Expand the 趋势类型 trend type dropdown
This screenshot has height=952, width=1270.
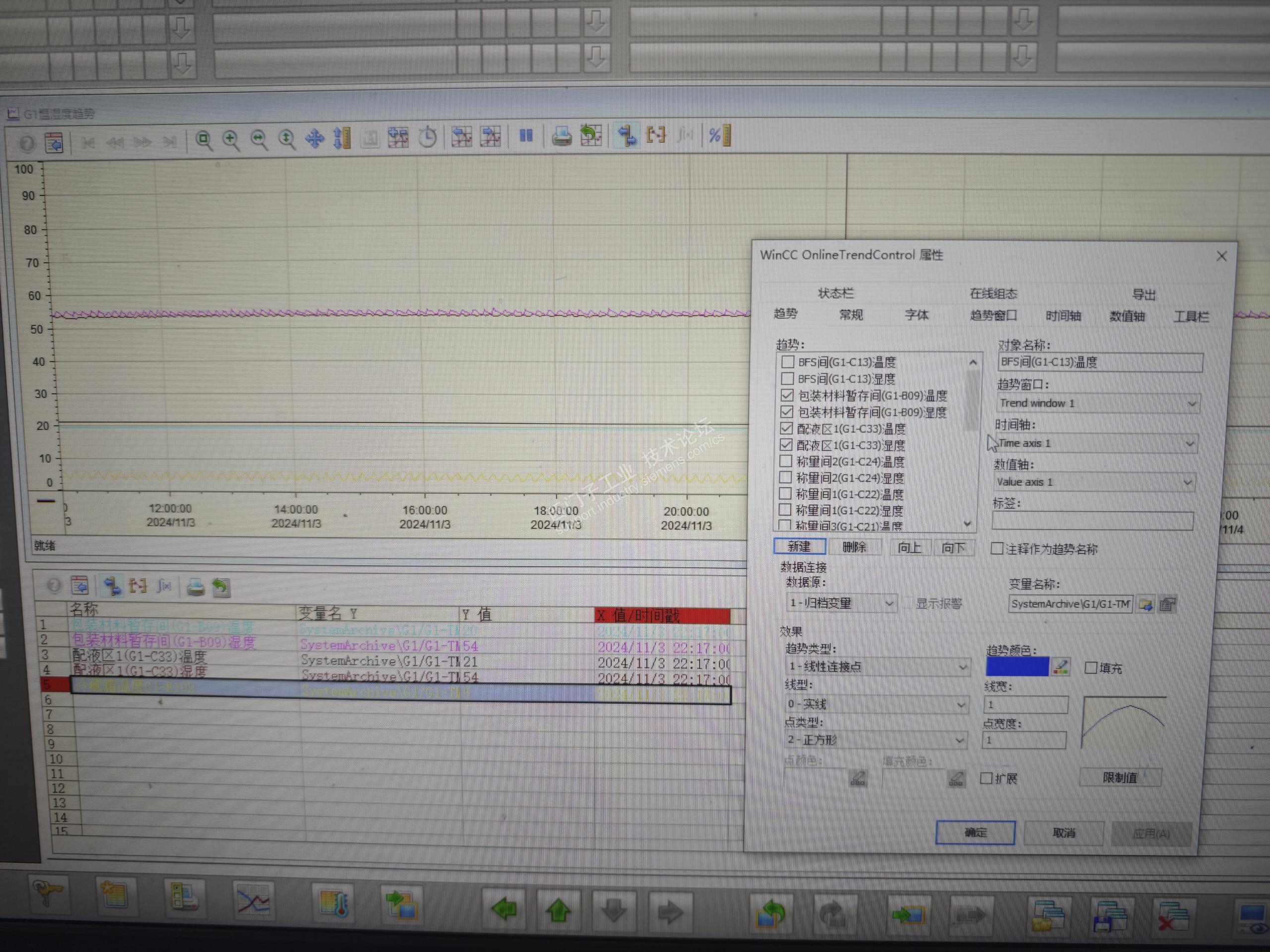click(x=962, y=667)
